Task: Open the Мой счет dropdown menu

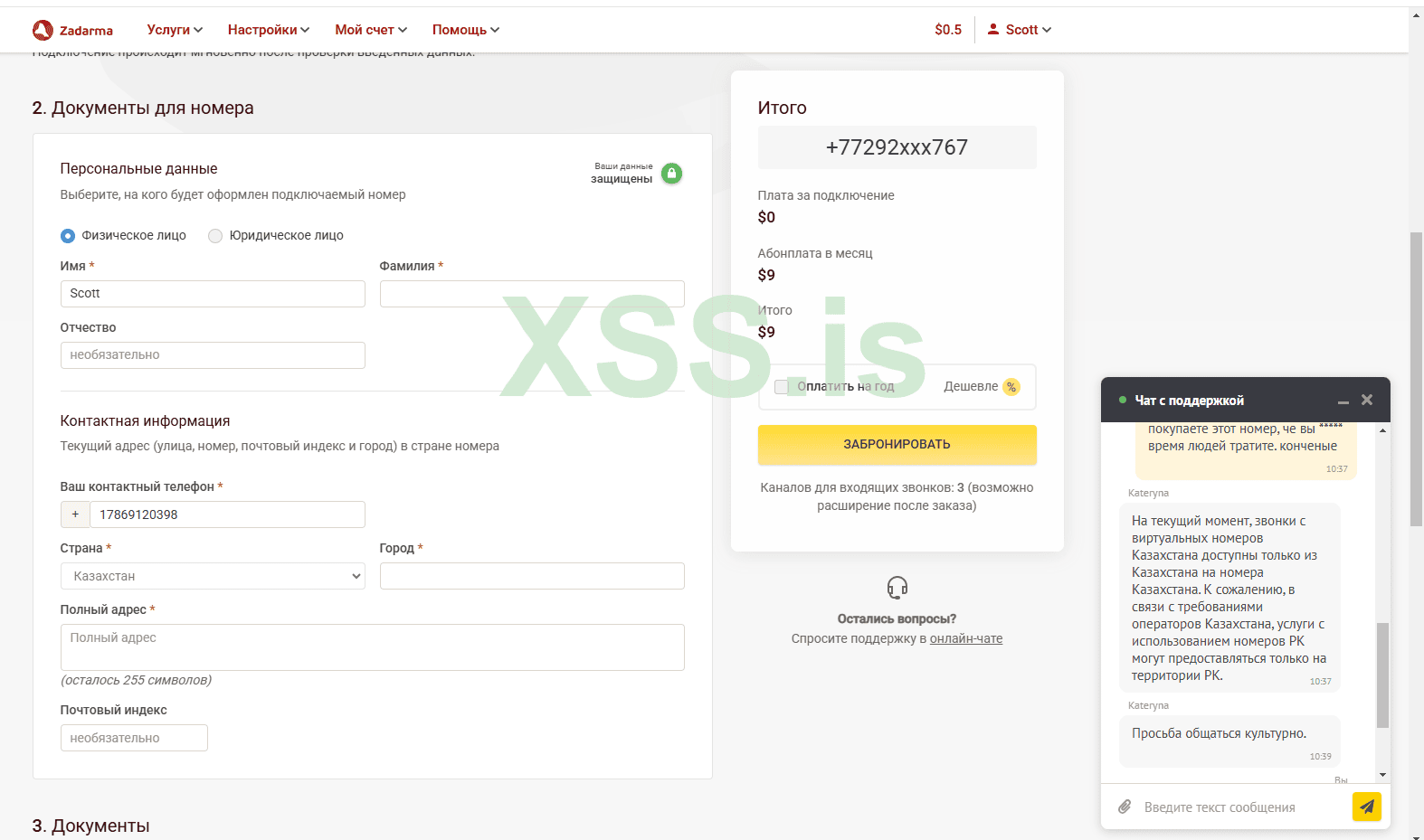Action: click(x=371, y=30)
